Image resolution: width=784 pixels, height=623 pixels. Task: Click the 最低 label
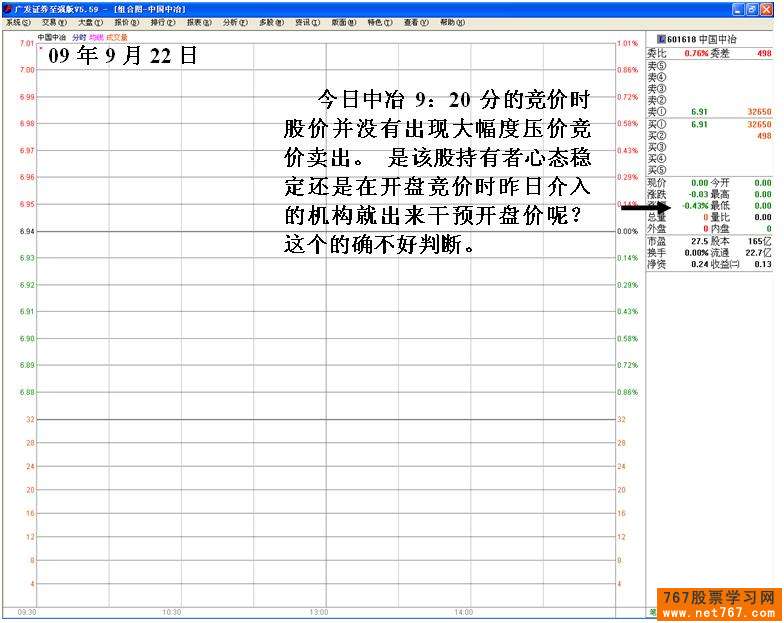click(x=720, y=206)
